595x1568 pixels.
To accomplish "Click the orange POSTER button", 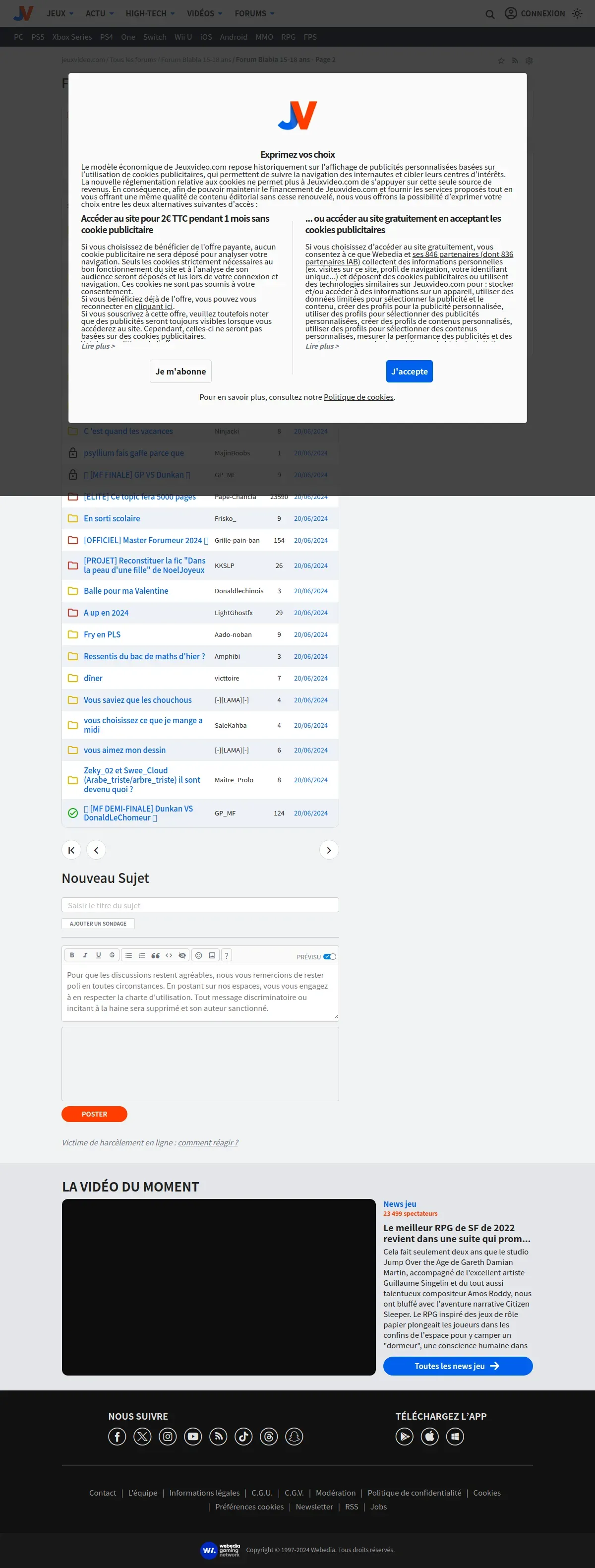I will tap(94, 1113).
